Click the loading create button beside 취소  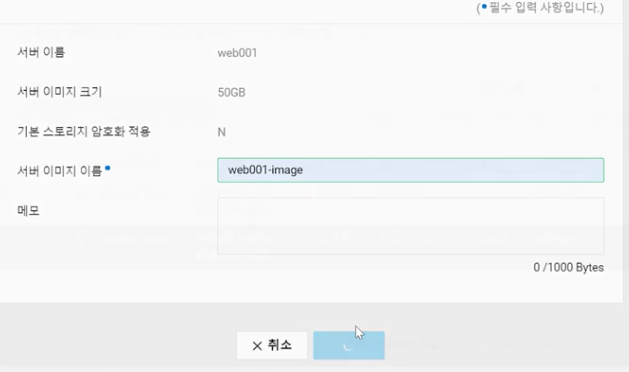pyautogui.click(x=349, y=345)
